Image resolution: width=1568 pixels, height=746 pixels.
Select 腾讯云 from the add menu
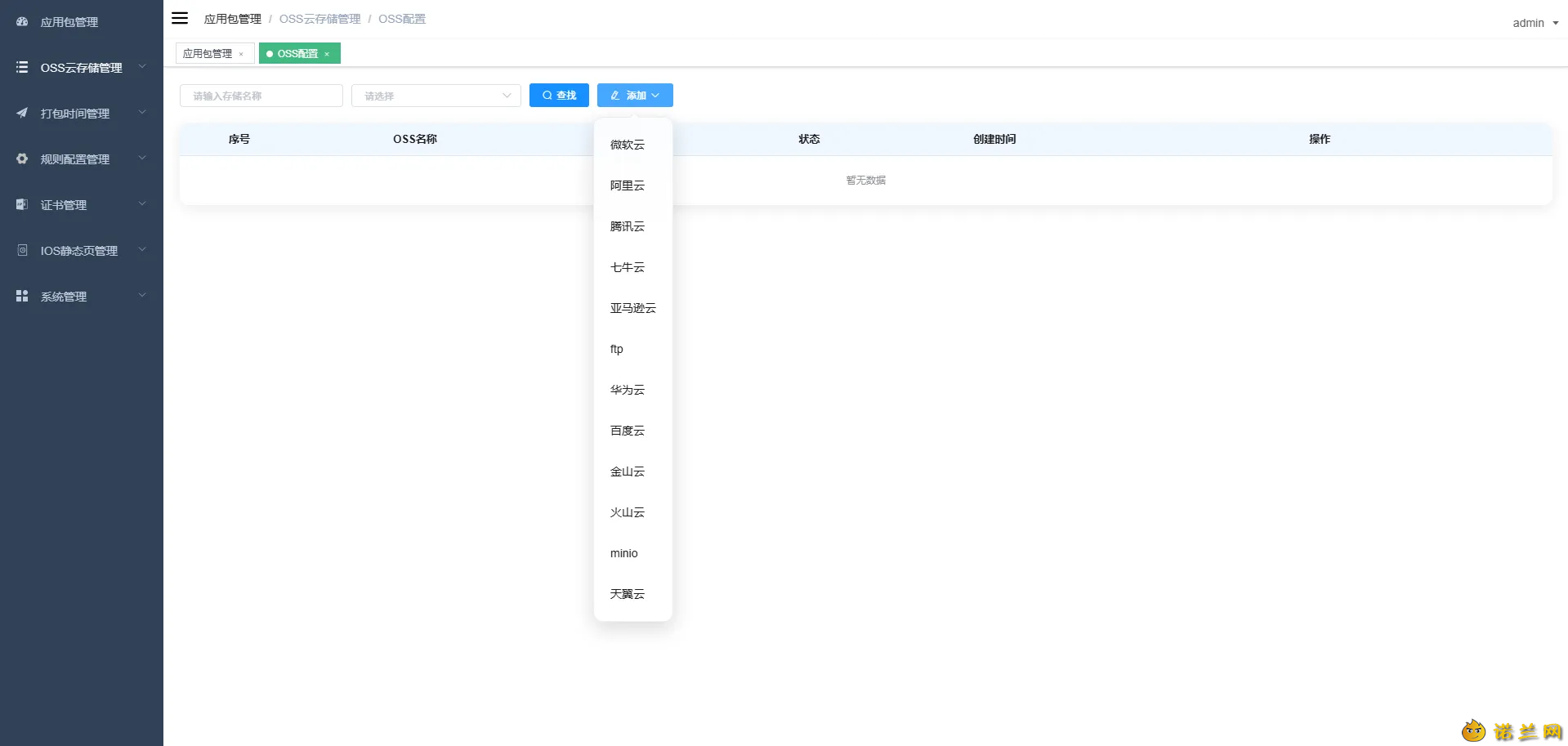[633, 226]
